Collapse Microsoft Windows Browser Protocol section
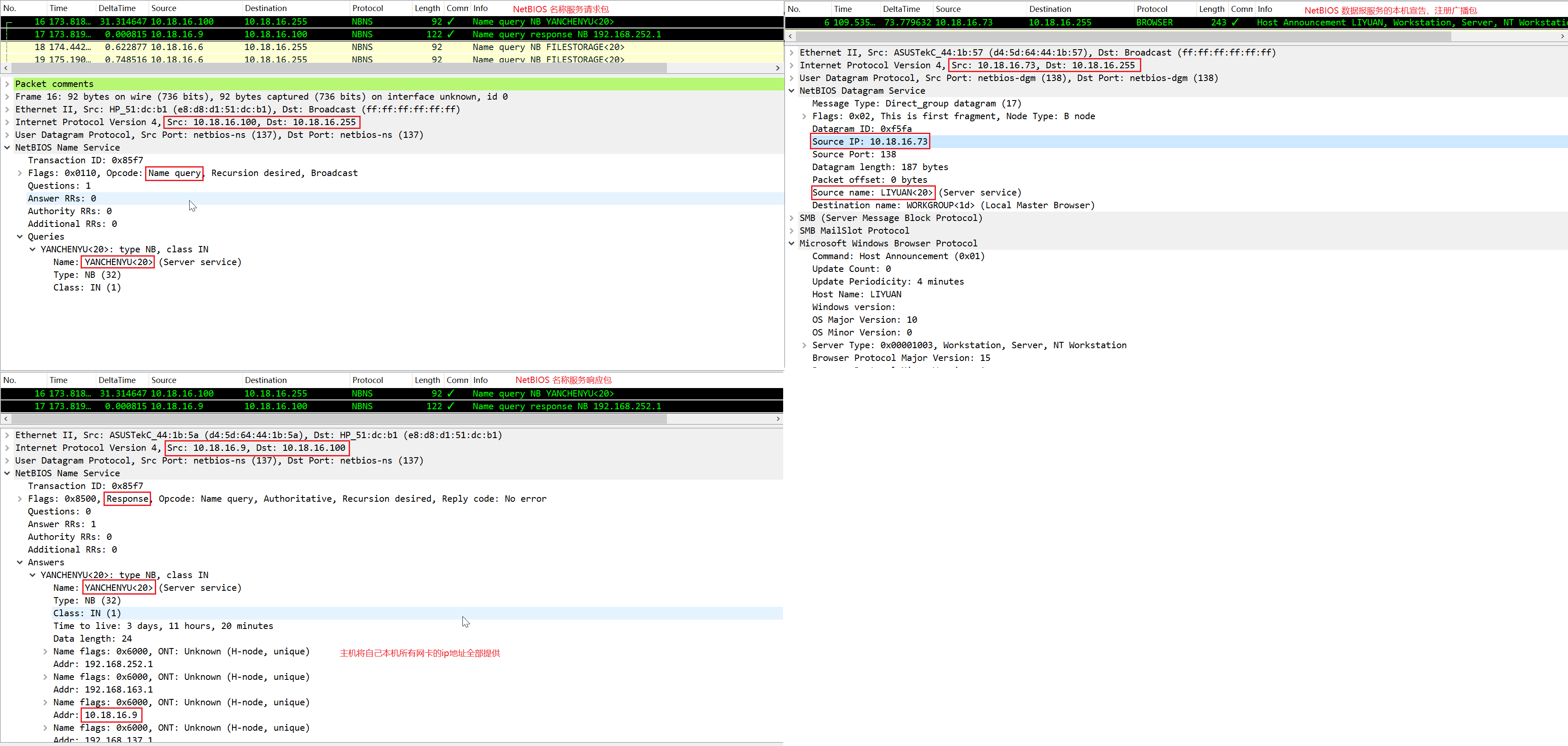 click(x=791, y=243)
